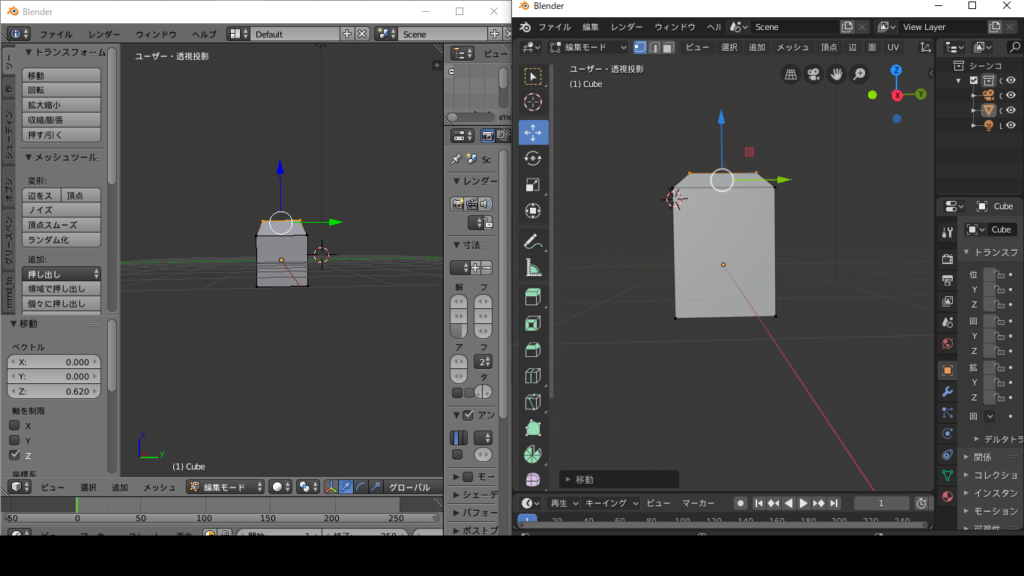This screenshot has height=576, width=1024.
Task: Toggle the Z axis constraint checkbox
Action: pos(15,455)
